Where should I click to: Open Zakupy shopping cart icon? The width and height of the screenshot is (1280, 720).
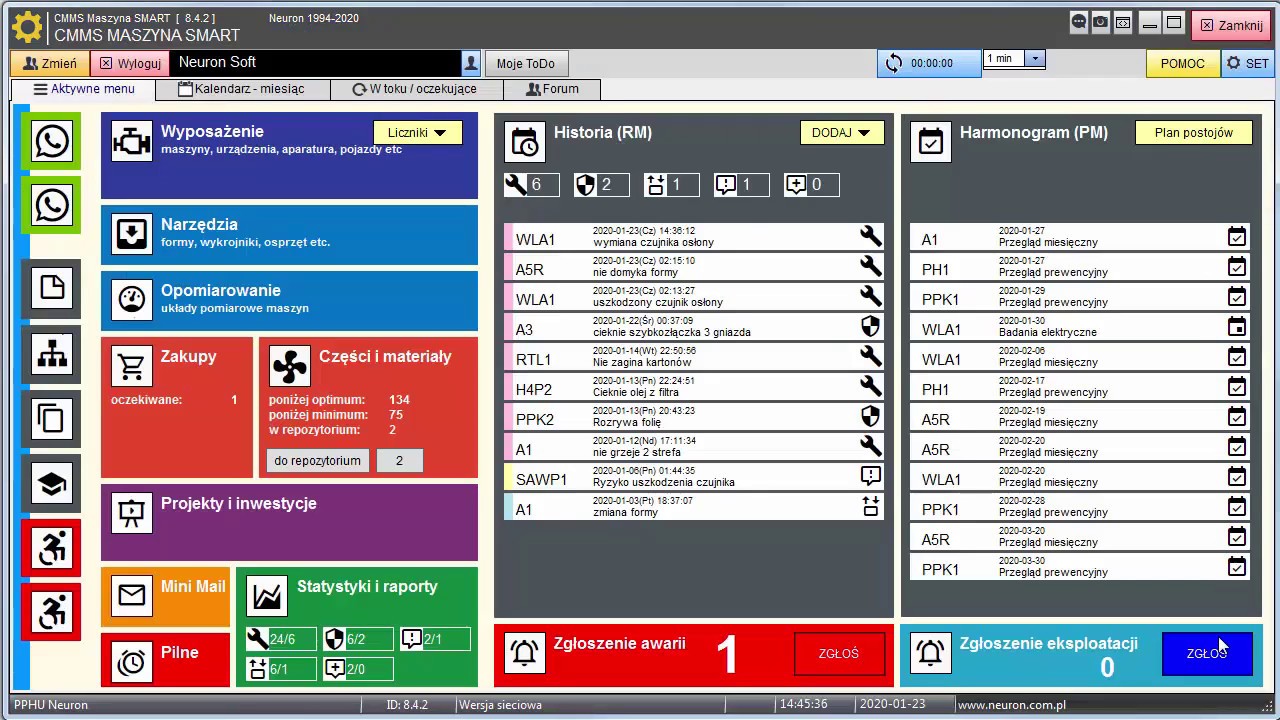[x=131, y=366]
